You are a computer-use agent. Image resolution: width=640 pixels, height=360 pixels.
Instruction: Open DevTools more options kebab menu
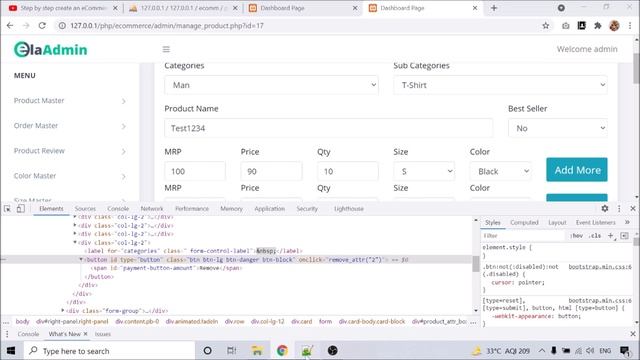coord(619,209)
